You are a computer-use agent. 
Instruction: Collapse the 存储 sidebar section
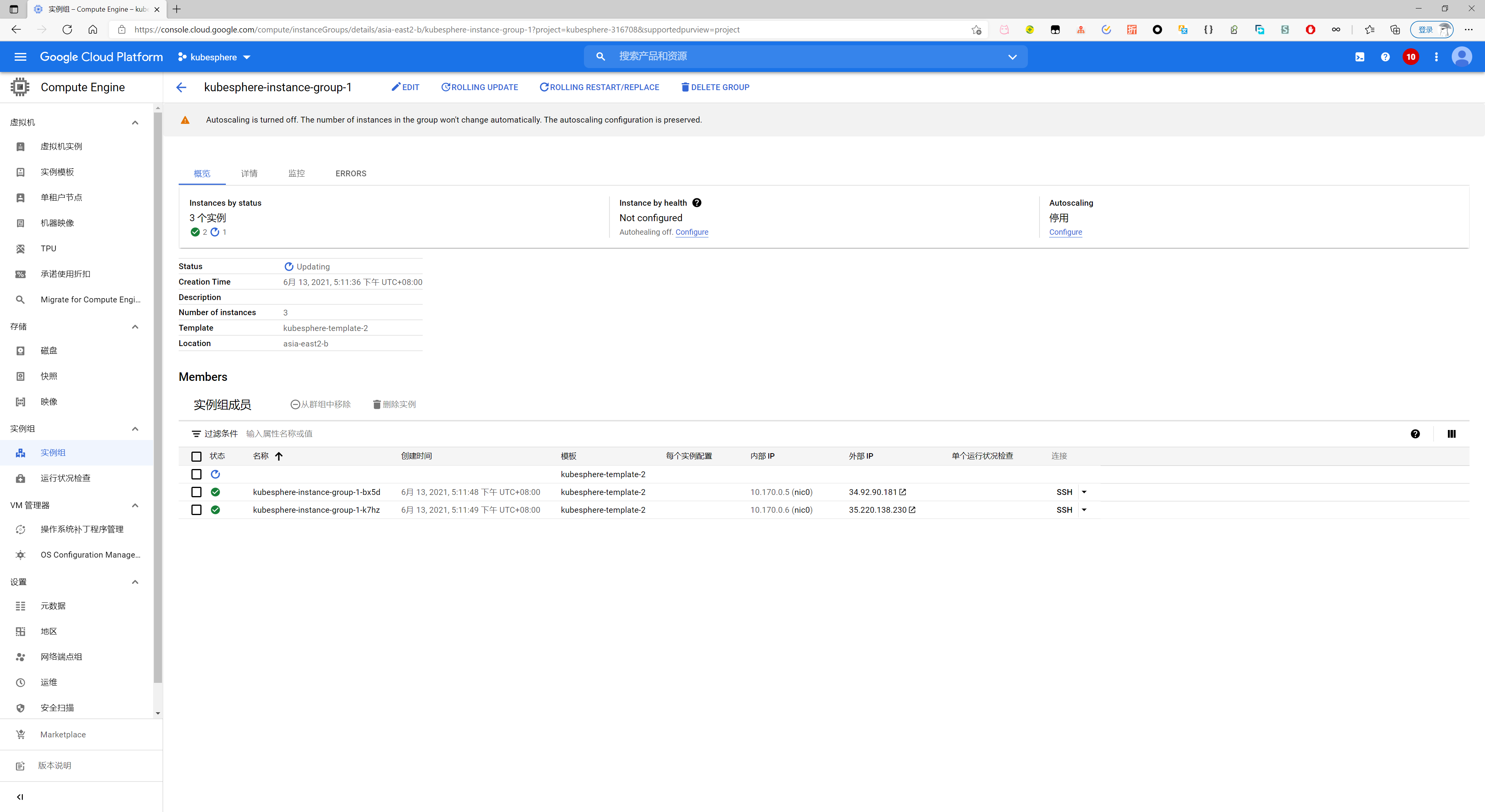135,327
